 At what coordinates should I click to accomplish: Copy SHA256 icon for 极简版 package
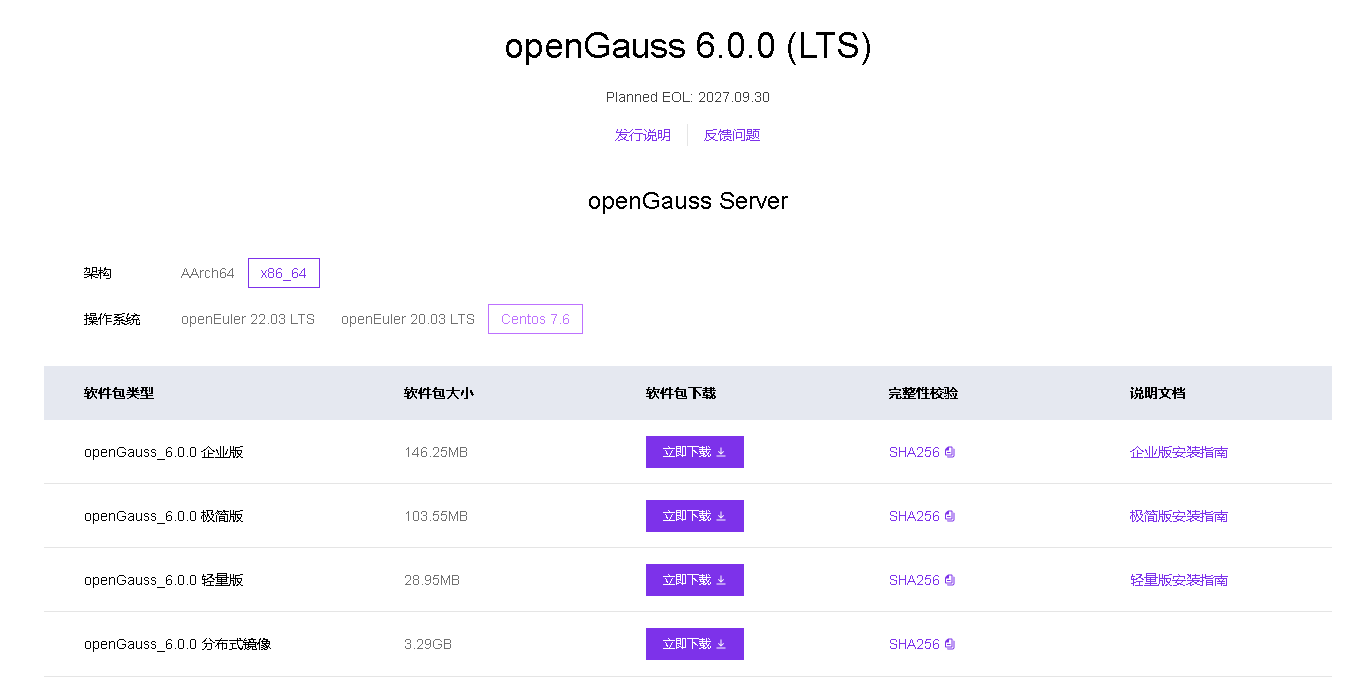950,516
